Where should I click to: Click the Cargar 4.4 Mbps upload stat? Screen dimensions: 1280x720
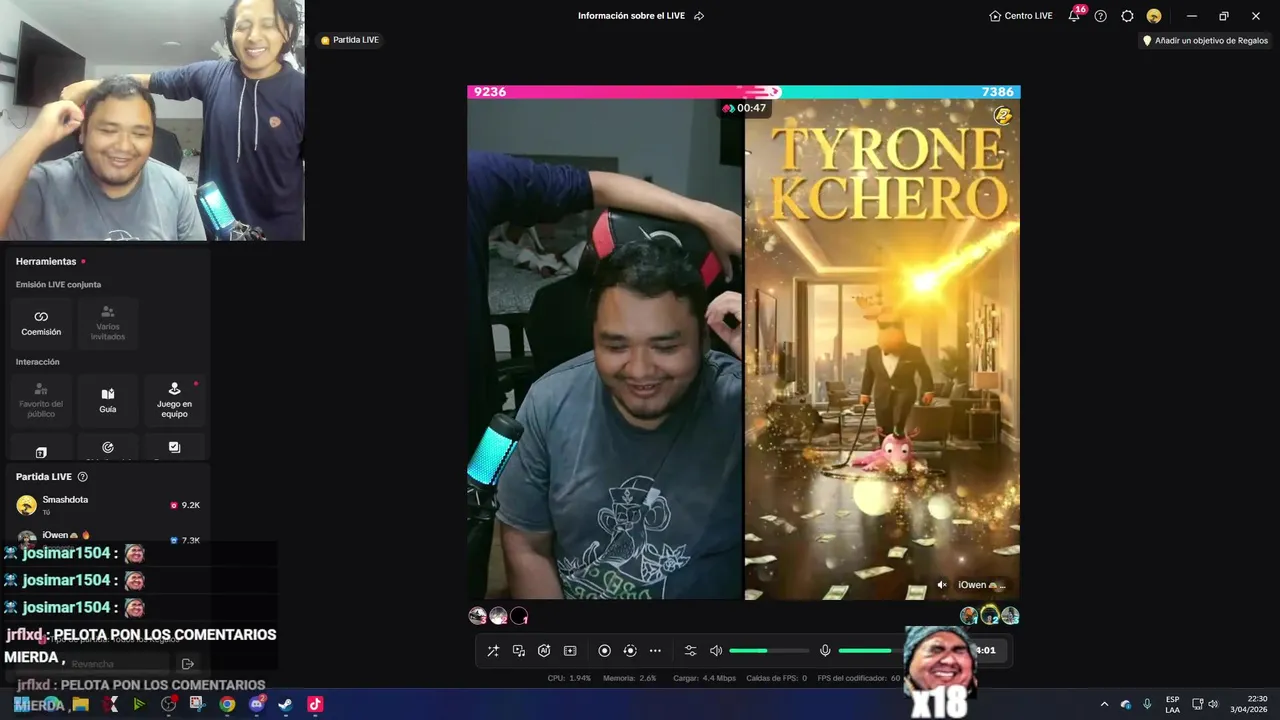click(x=704, y=678)
